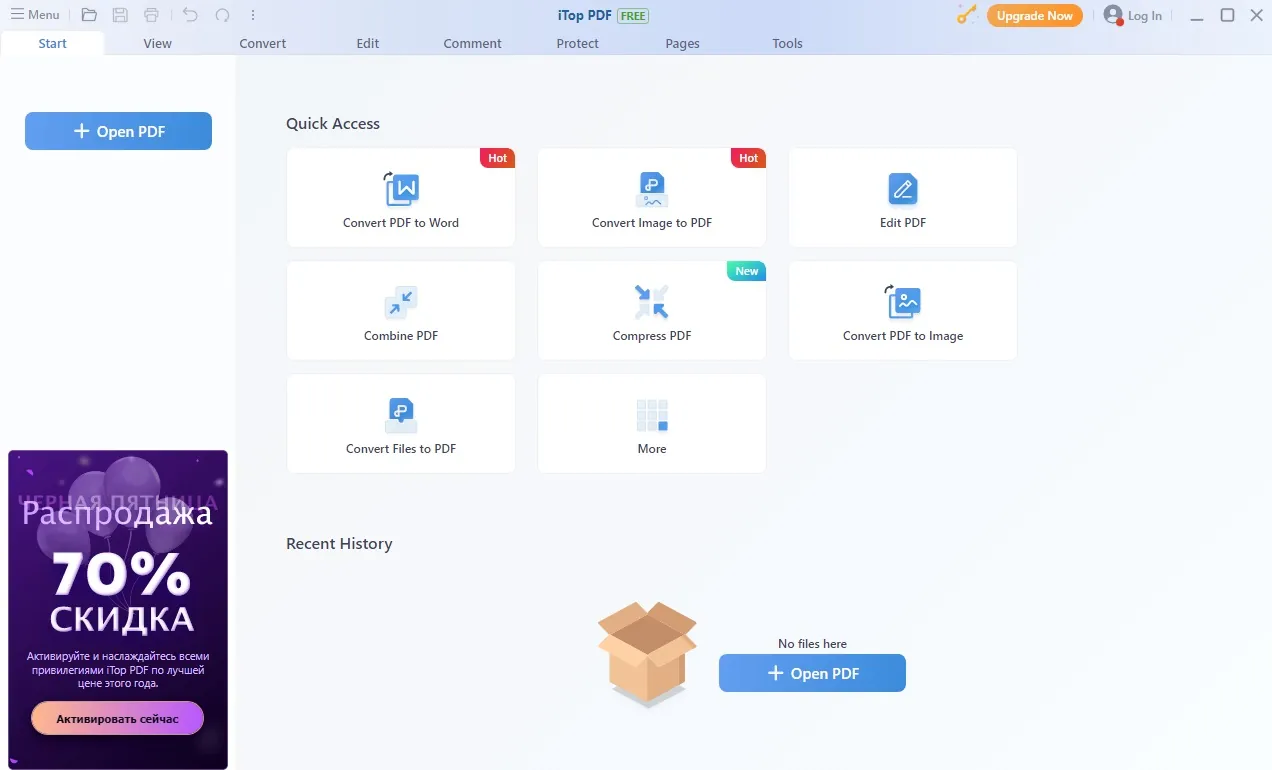Click the Compress PDF label text
Screen dimensions: 1272x770
point(652,336)
